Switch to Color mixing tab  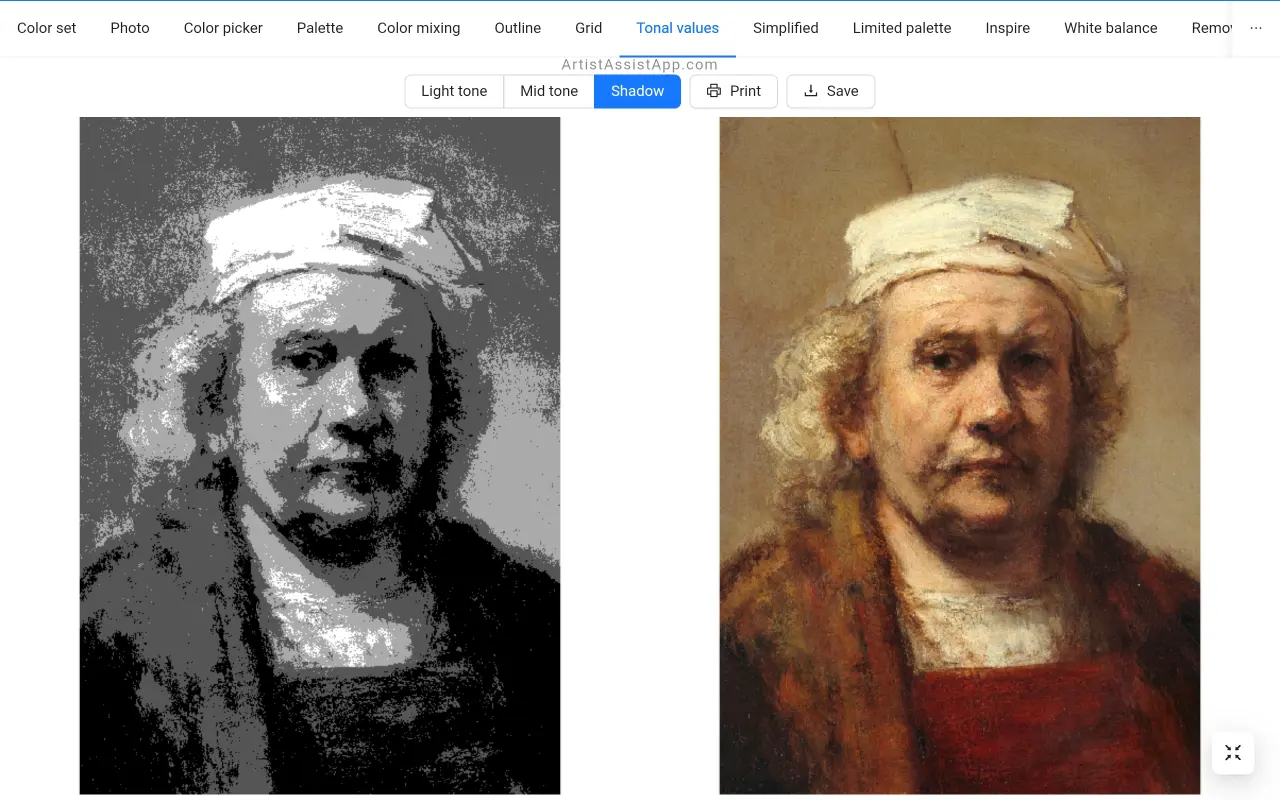click(419, 28)
